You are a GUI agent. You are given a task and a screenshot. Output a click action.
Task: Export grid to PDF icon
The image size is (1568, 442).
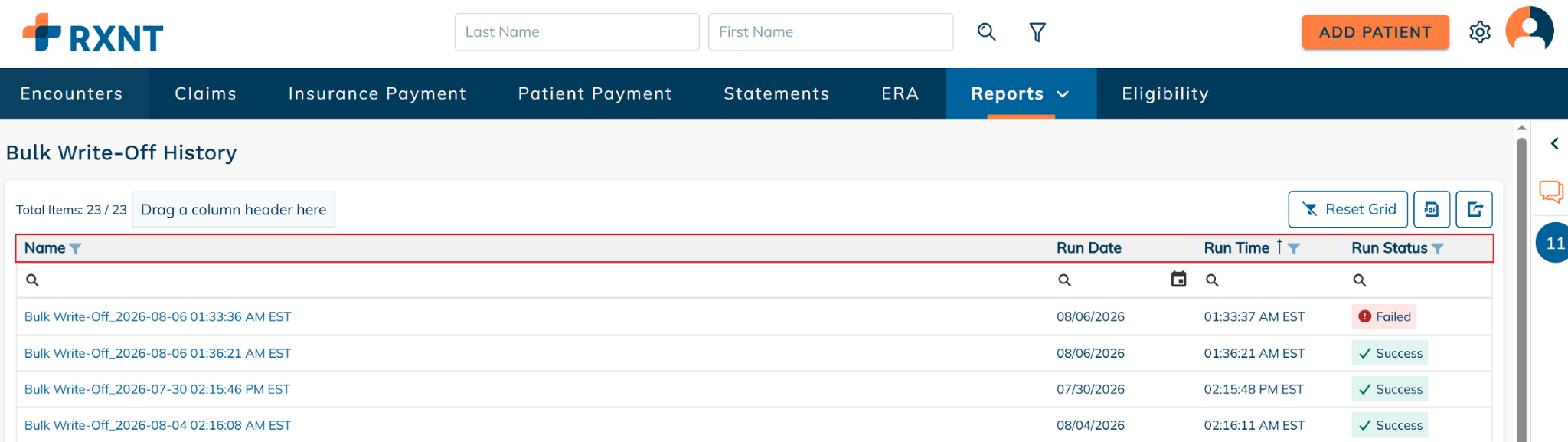pos(1432,209)
